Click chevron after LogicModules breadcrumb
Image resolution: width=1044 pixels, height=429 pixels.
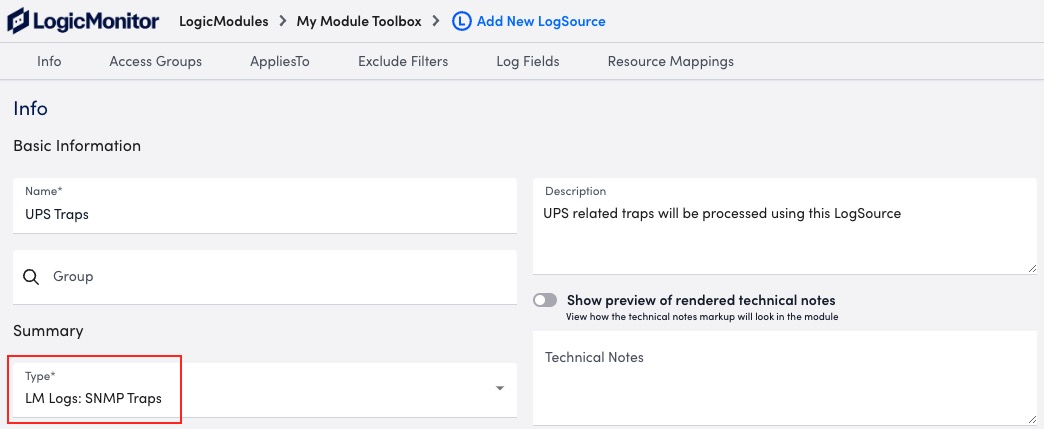pos(282,21)
